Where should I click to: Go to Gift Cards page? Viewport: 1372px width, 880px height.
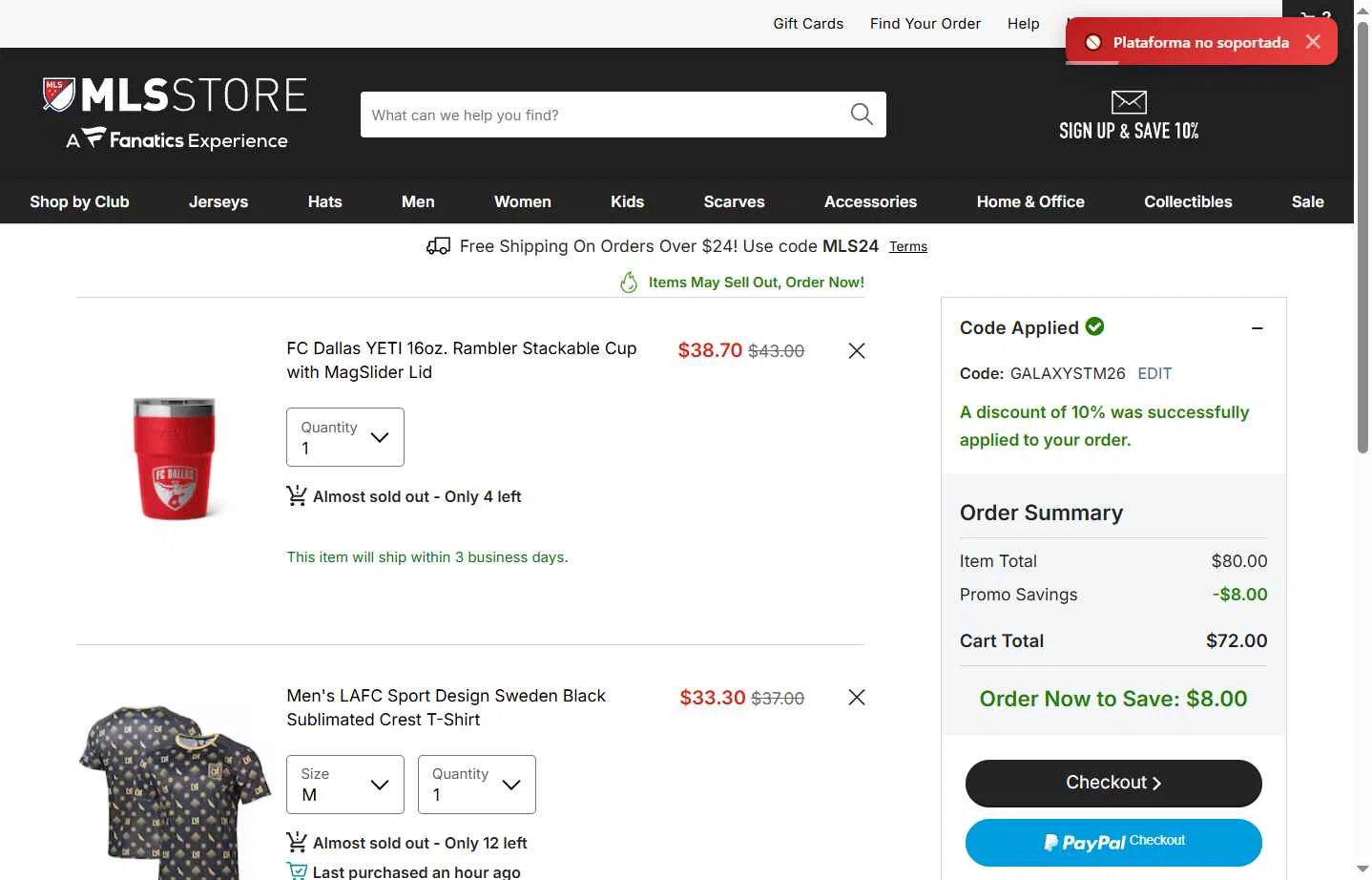tap(808, 24)
